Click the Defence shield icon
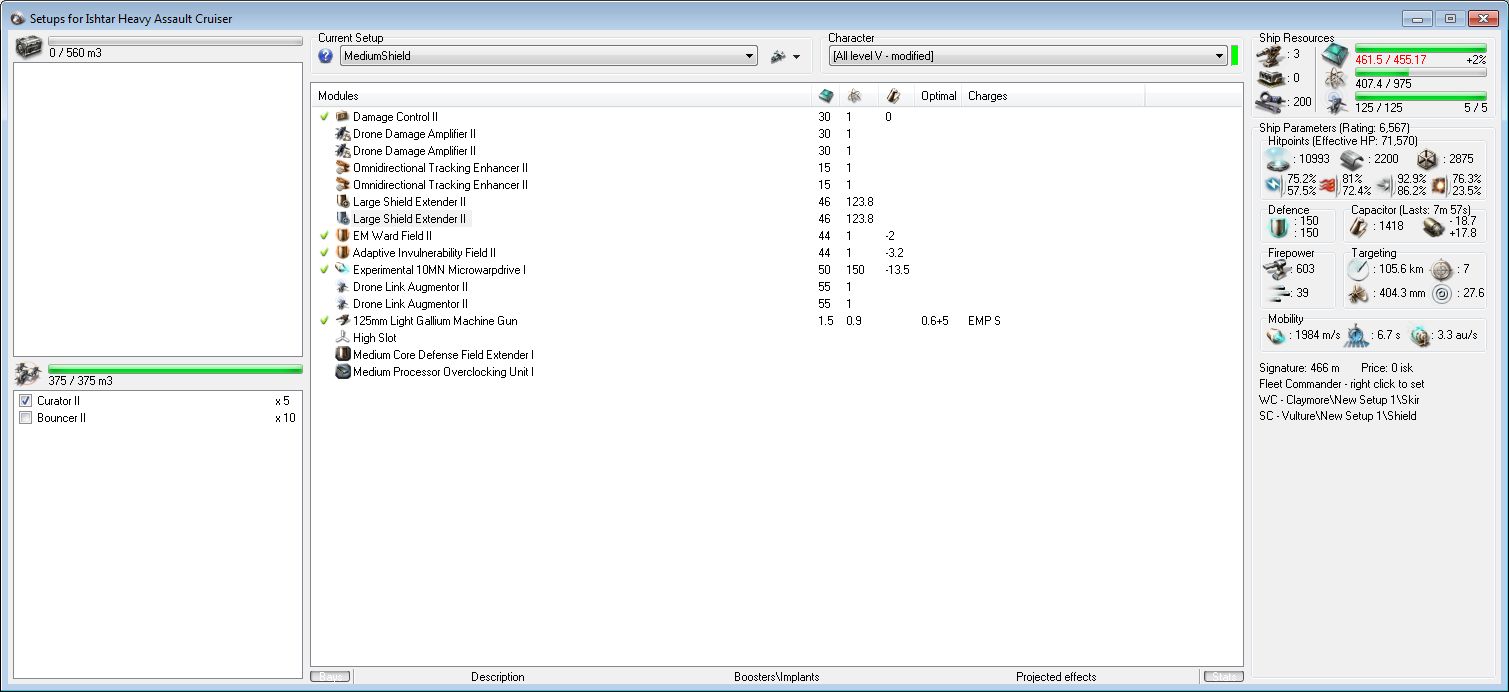Image resolution: width=1509 pixels, height=692 pixels. (x=1279, y=227)
